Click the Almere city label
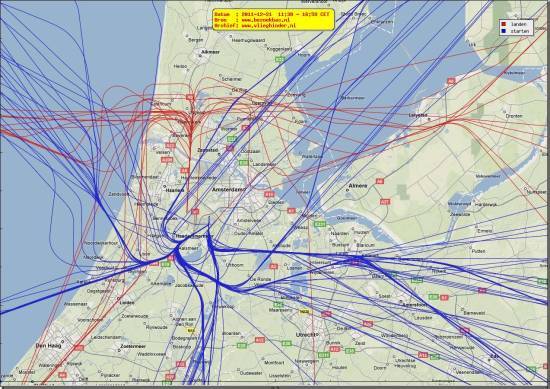Image resolution: width=550 pixels, height=389 pixels. [358, 186]
